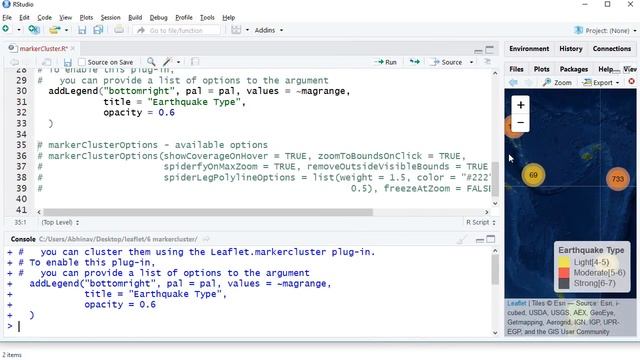This screenshot has height=360, width=640.
Task: Click the Zoom button in viewer toolbar
Action: point(558,82)
